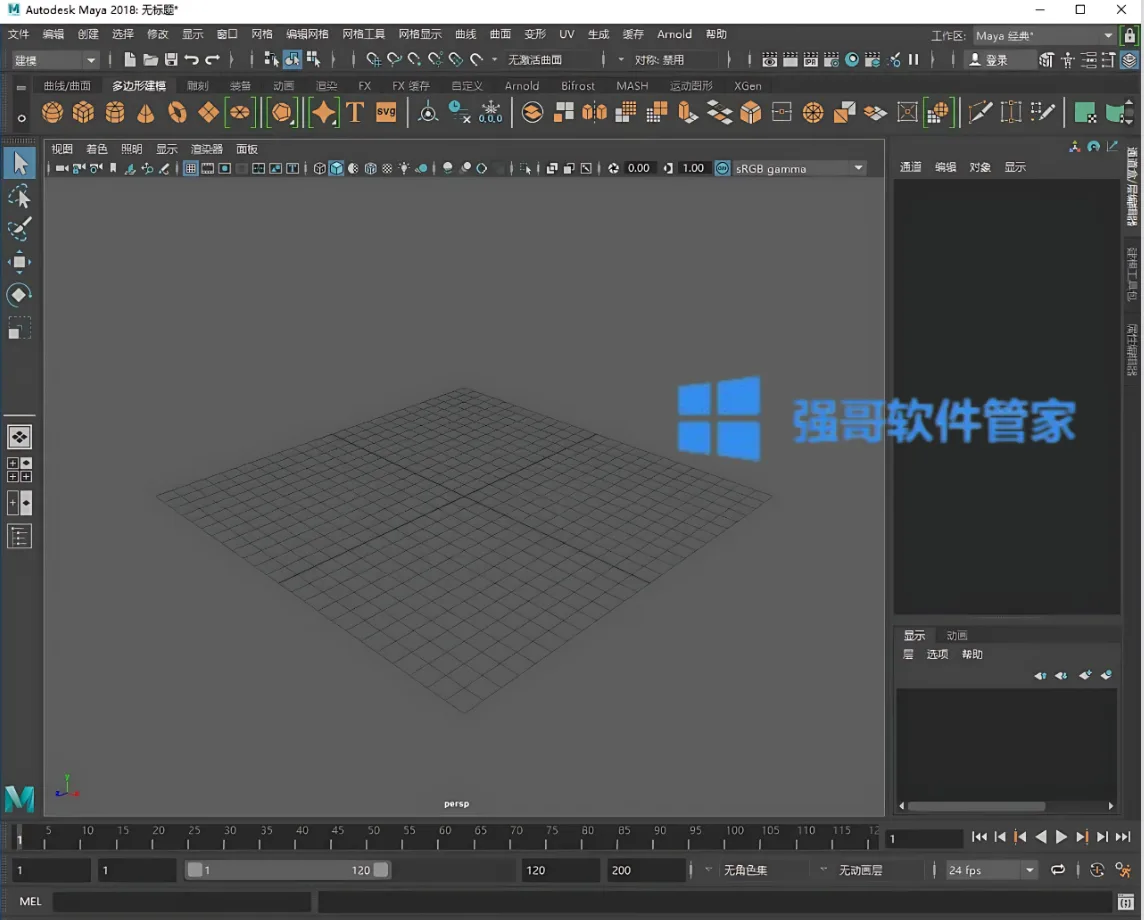
Task: Toggle wireframe shading in viewport
Action: [320, 169]
